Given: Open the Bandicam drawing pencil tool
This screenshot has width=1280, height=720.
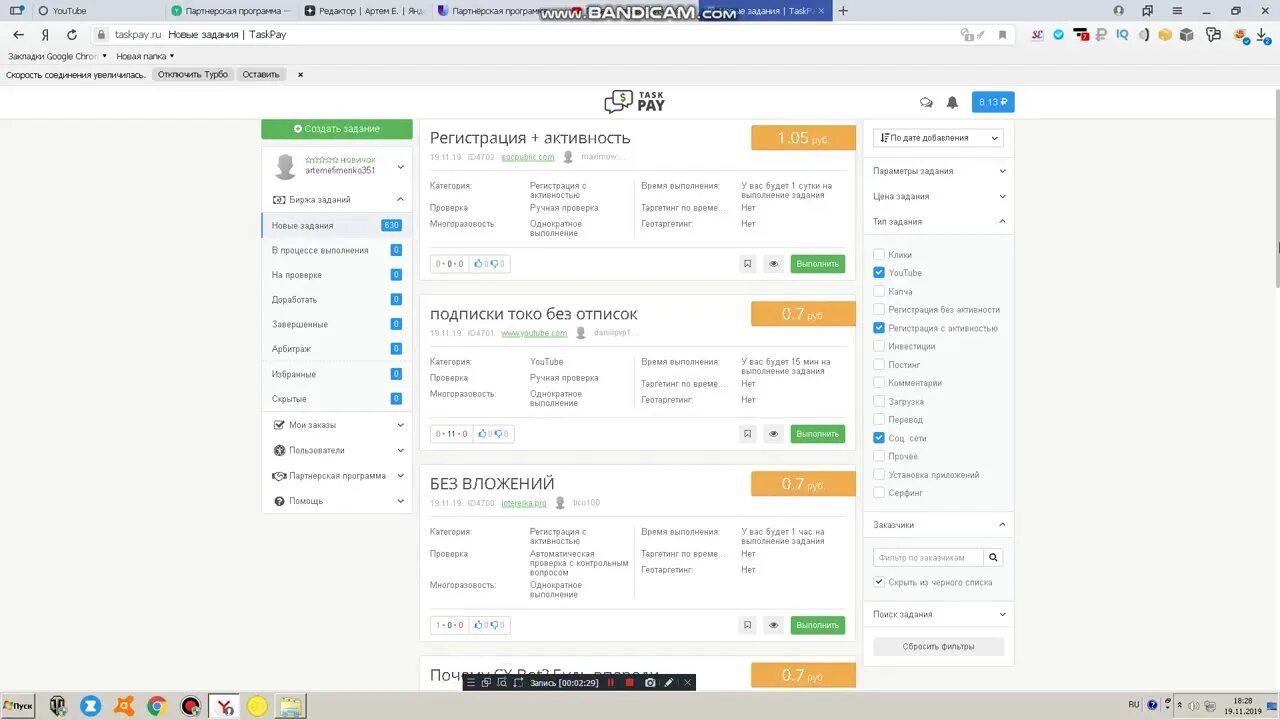Looking at the screenshot, I should pos(669,683).
